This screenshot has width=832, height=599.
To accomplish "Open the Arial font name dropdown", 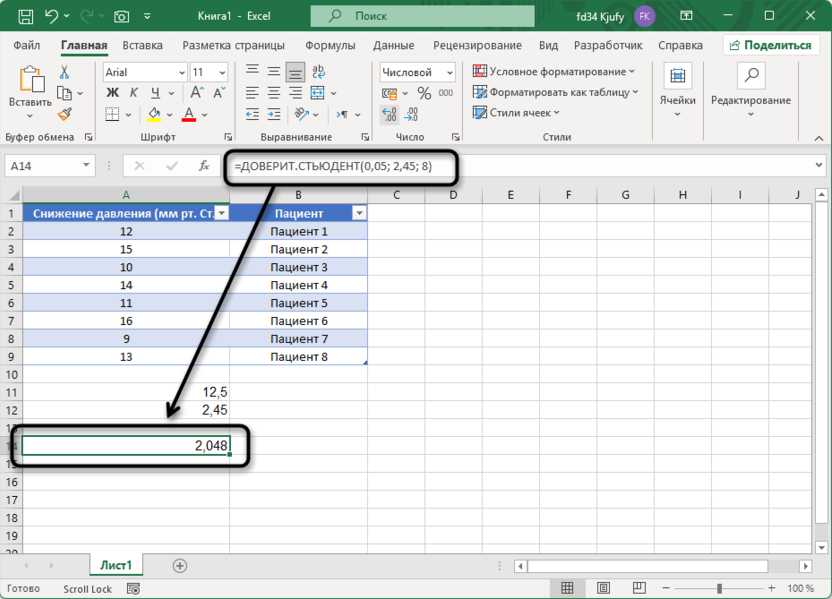I will (x=181, y=73).
